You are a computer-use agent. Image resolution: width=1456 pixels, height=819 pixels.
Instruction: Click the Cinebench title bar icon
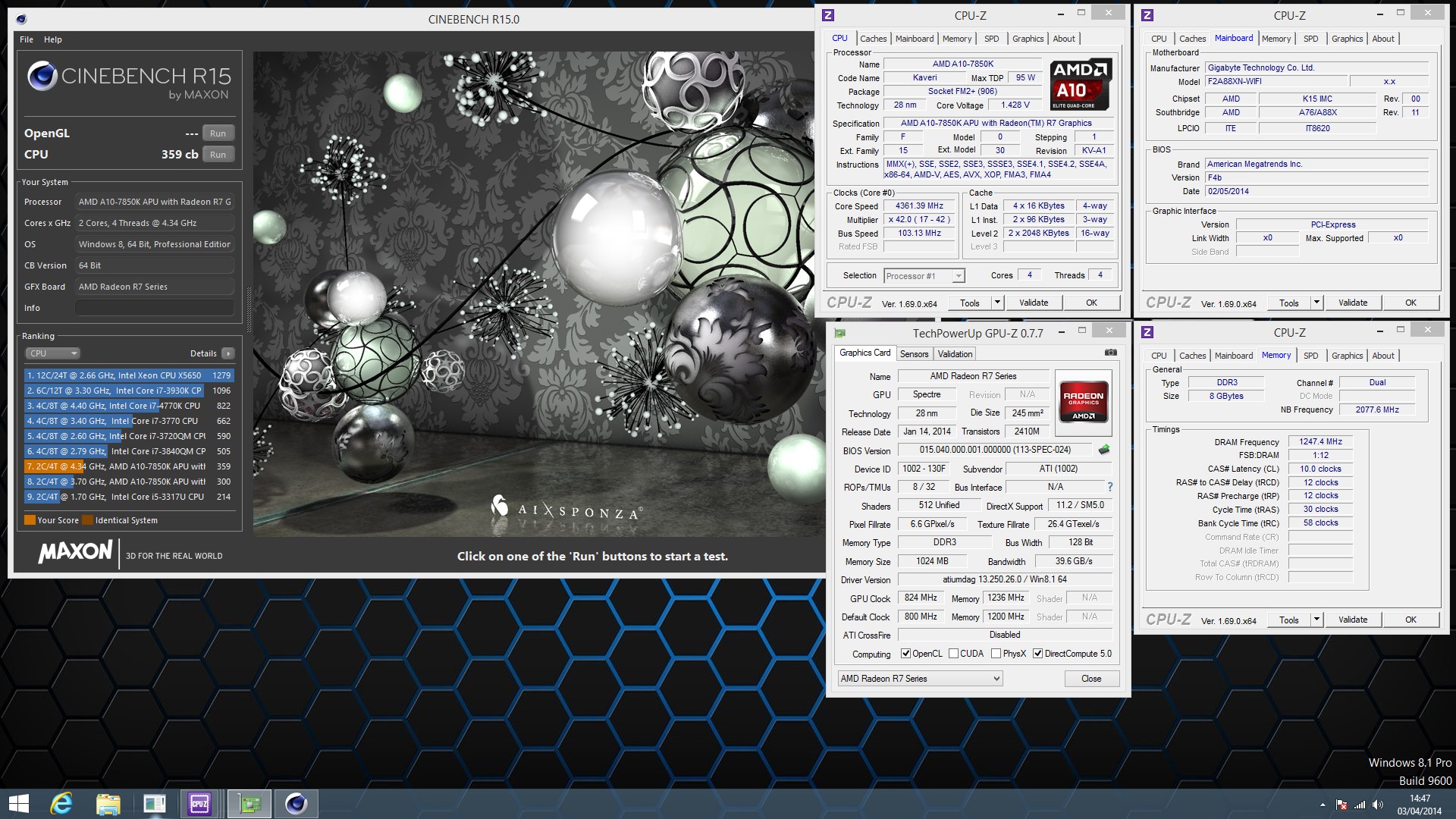click(20, 19)
